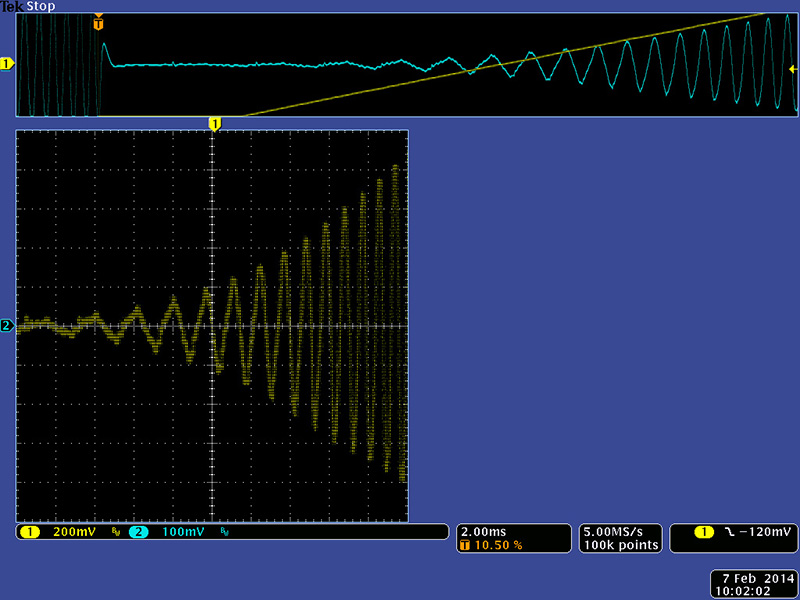Click the cyan channel 2 badge in readout bar
Image resolution: width=800 pixels, height=600 pixels.
[x=138, y=532]
